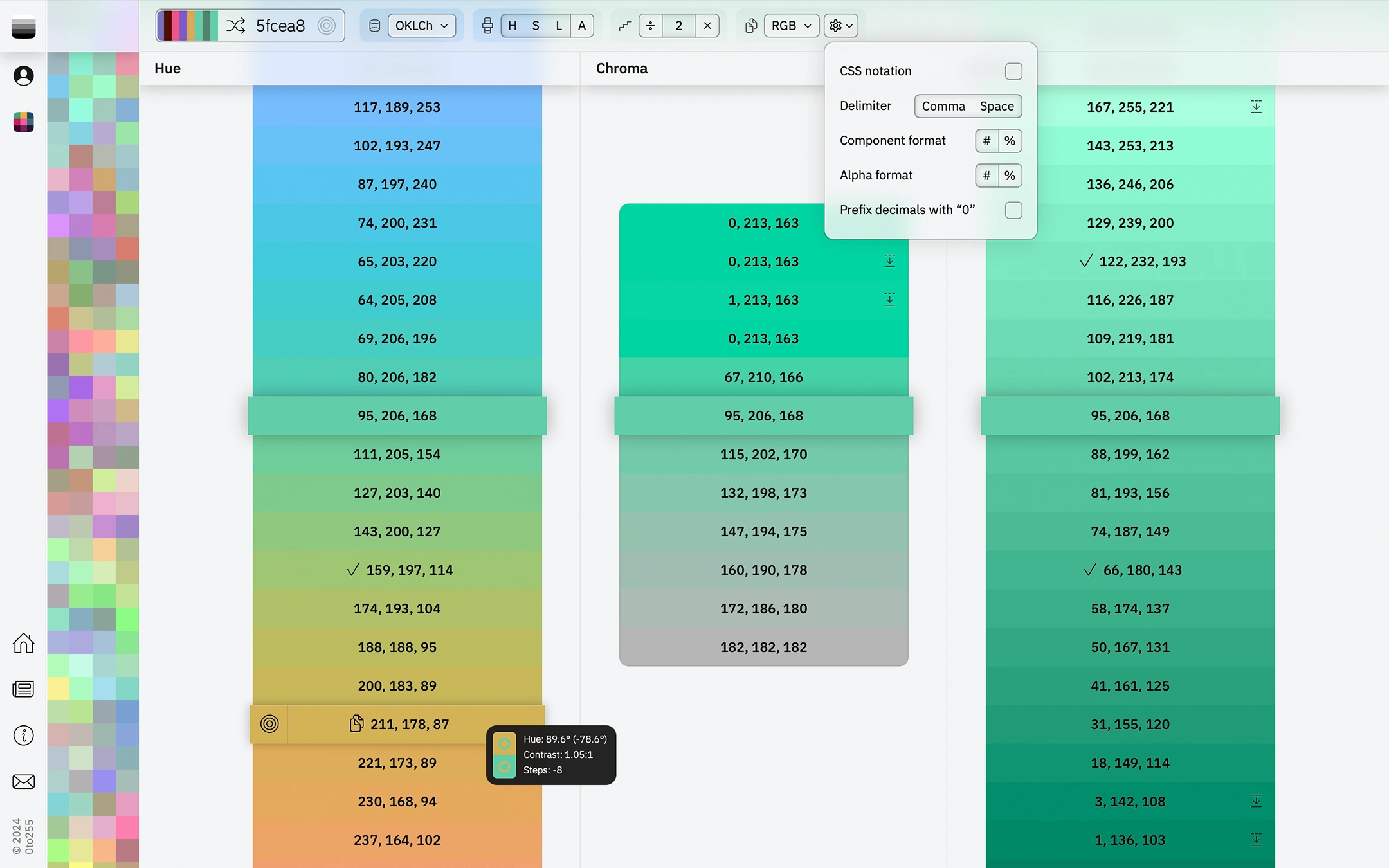The image size is (1389, 868).
Task: Open the settings gear dropdown
Action: [841, 26]
